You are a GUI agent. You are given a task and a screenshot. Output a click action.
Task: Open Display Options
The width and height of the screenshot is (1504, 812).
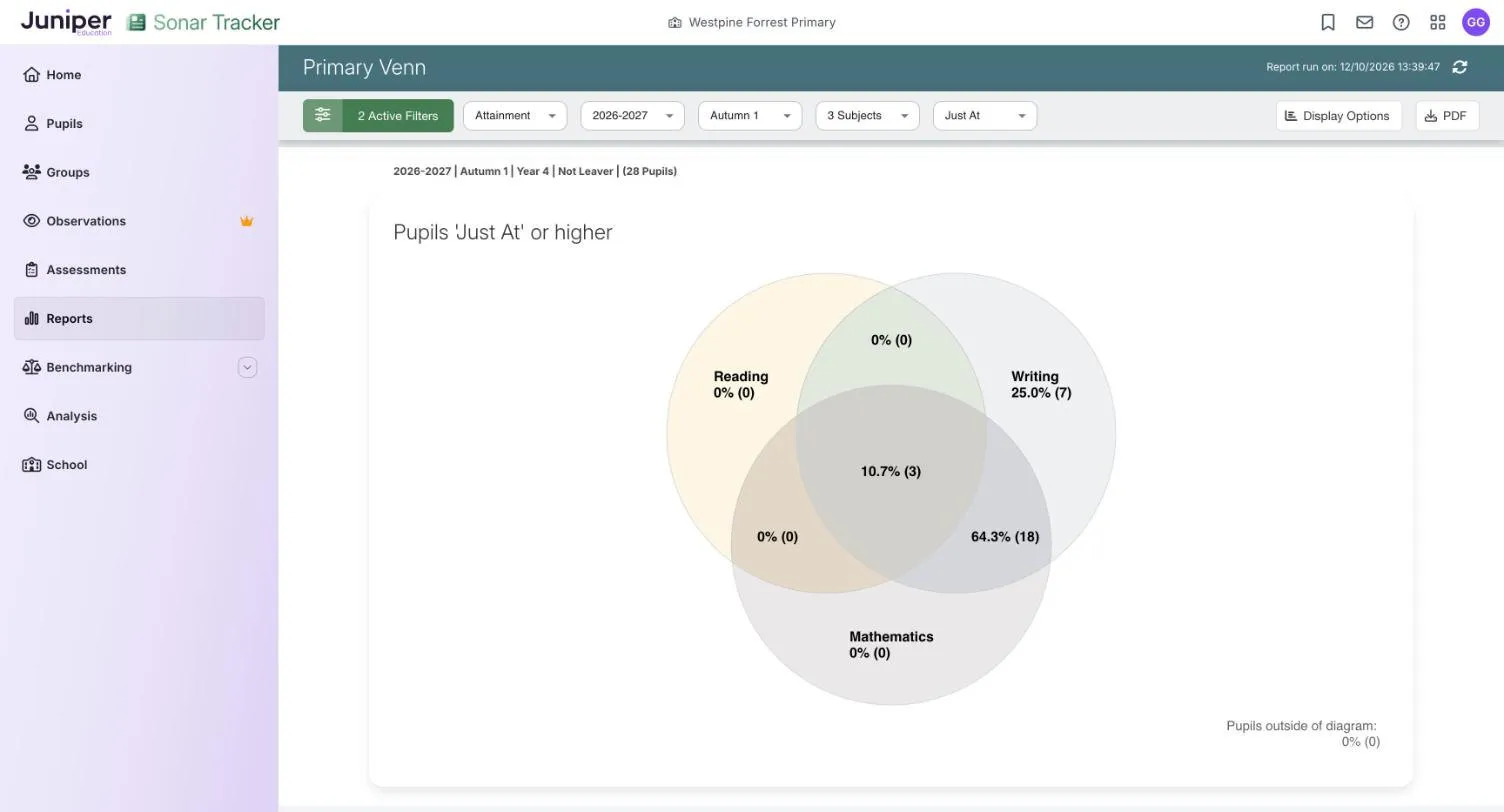click(1338, 116)
